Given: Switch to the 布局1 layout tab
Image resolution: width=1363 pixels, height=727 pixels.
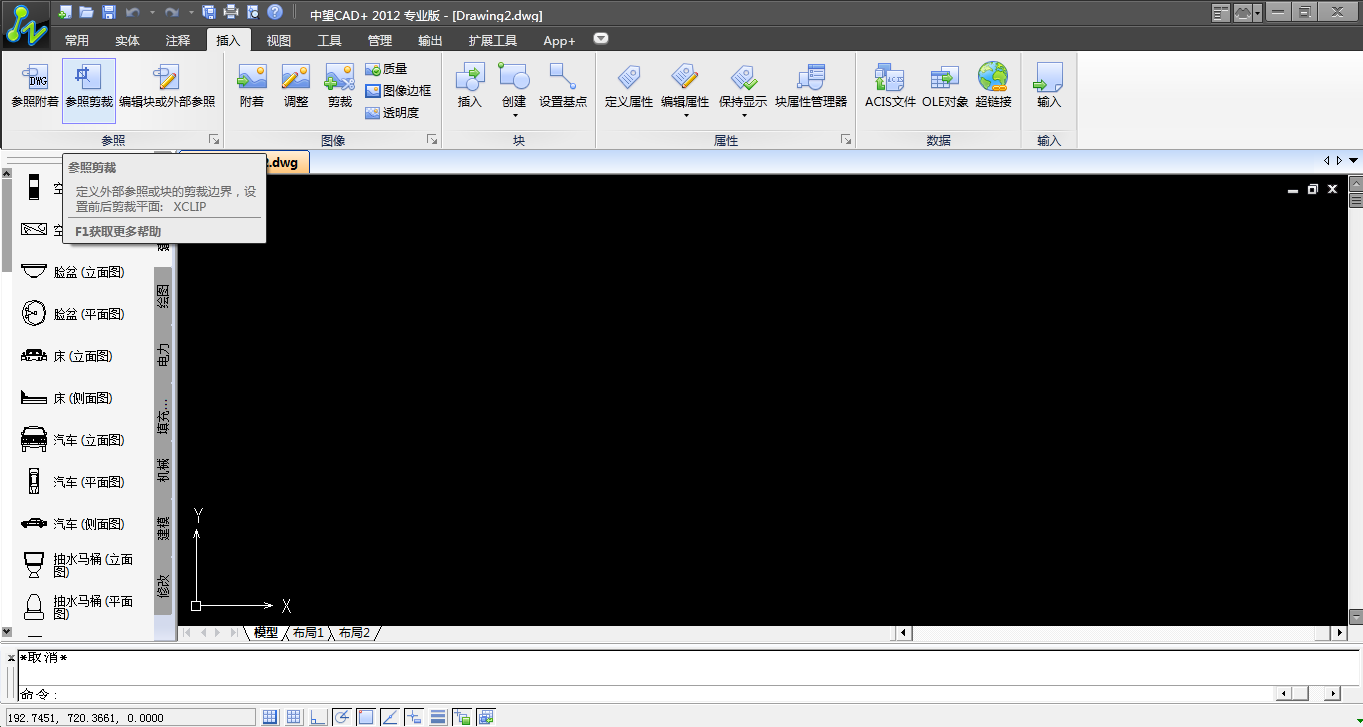Looking at the screenshot, I should (x=308, y=633).
